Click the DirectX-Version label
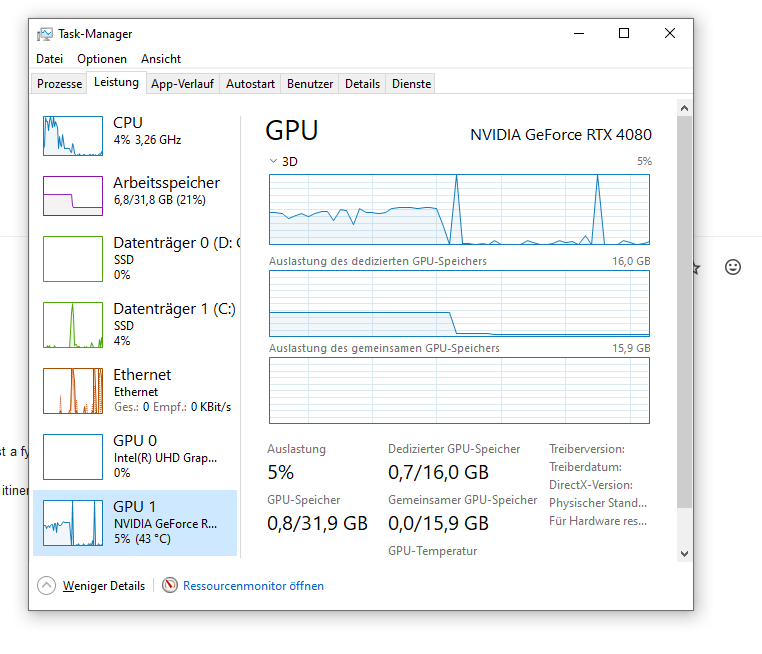The image size is (762, 654). [x=591, y=485]
